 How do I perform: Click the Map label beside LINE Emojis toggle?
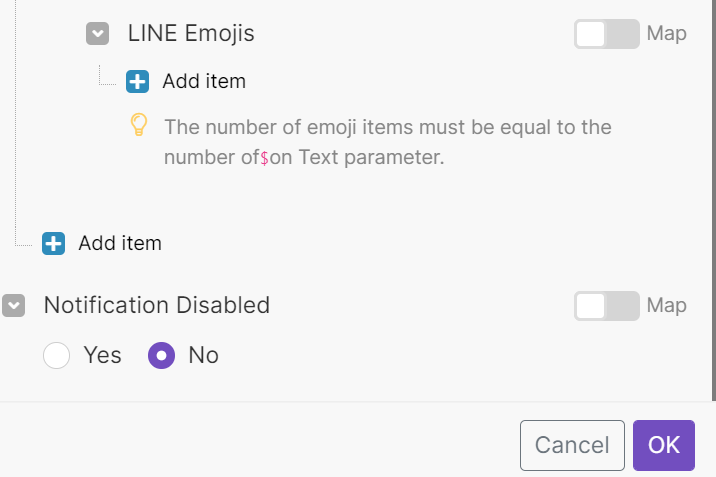666,34
